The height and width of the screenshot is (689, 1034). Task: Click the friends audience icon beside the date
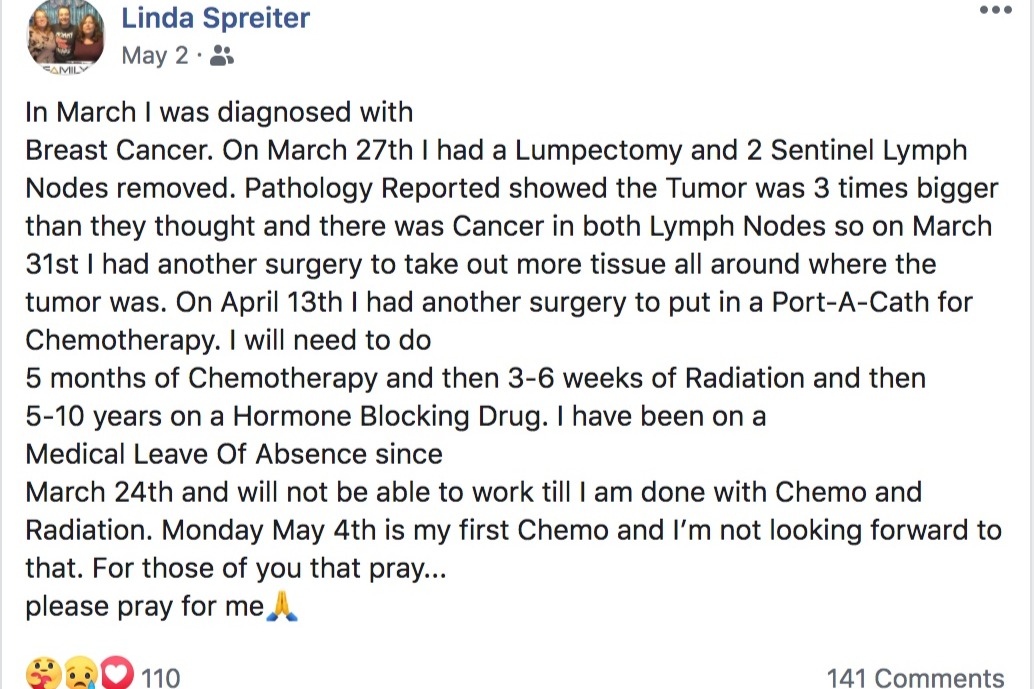coord(222,56)
